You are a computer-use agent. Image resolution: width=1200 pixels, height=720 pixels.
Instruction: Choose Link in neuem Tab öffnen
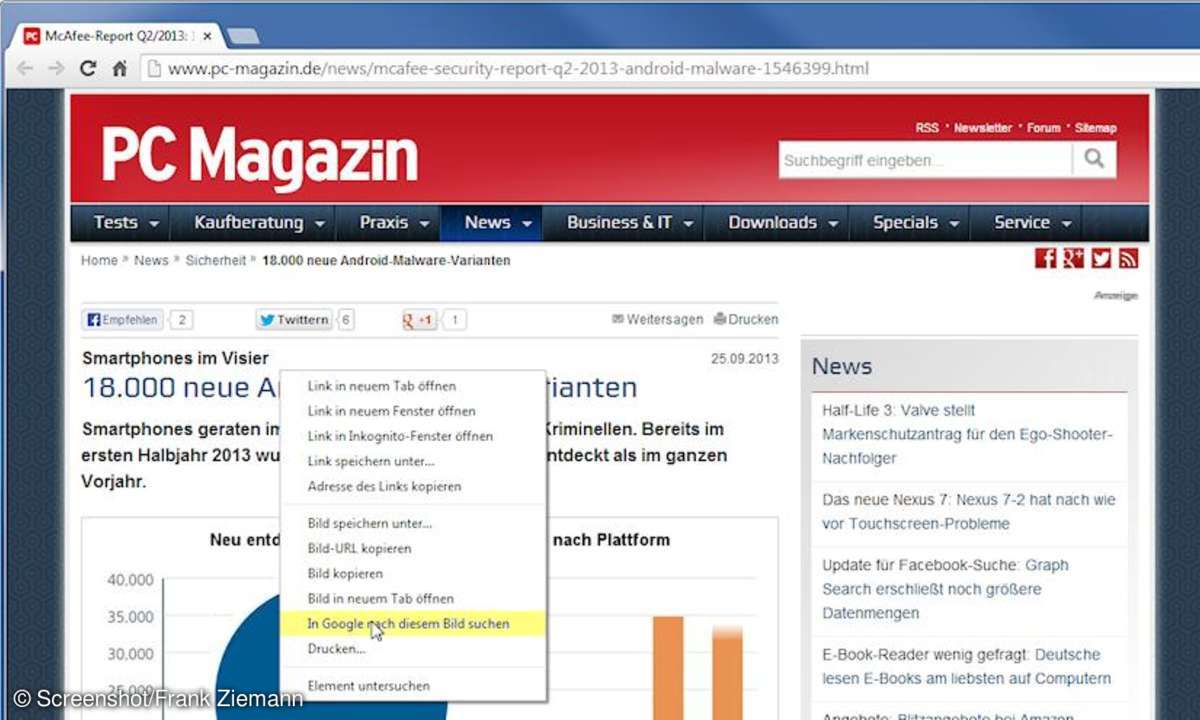tap(413, 386)
